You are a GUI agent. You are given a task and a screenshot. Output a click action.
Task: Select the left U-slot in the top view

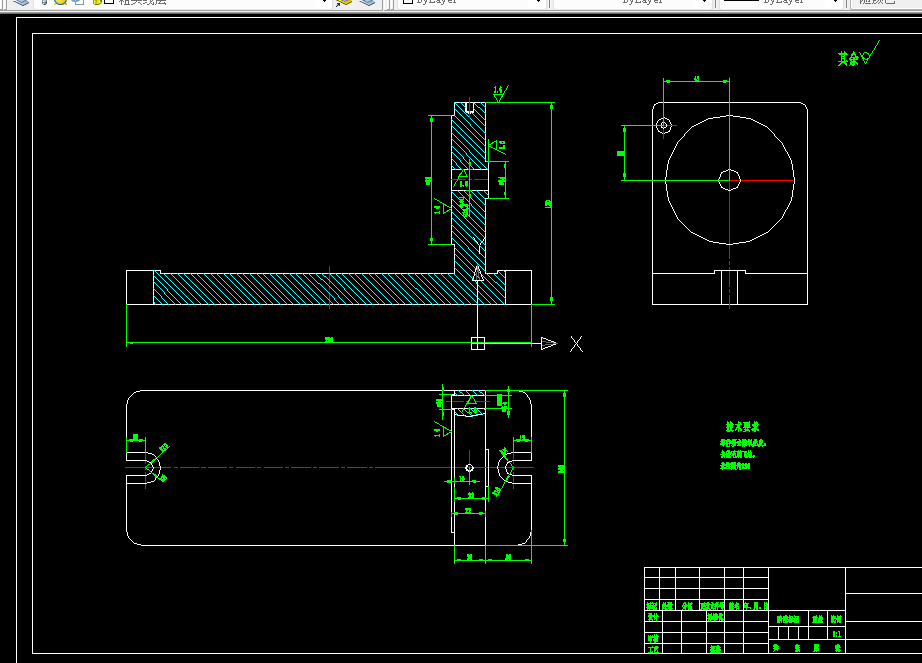(143, 468)
